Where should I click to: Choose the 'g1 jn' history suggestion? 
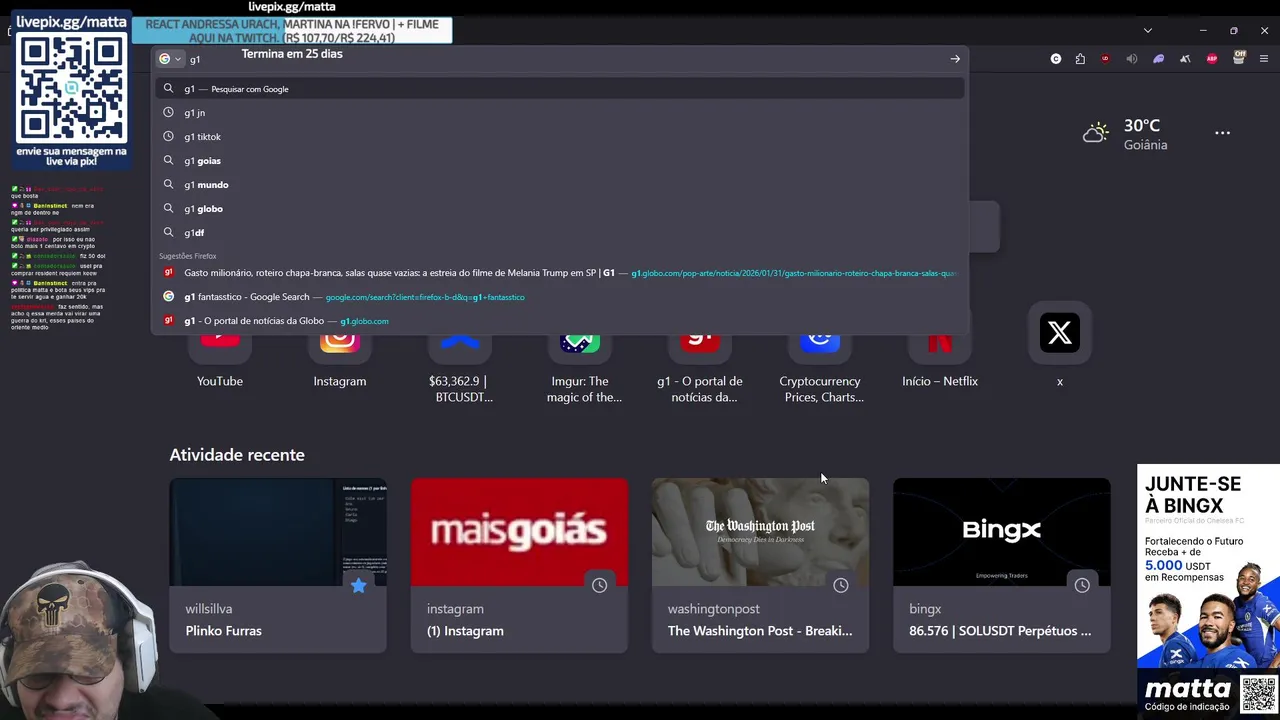tap(560, 113)
